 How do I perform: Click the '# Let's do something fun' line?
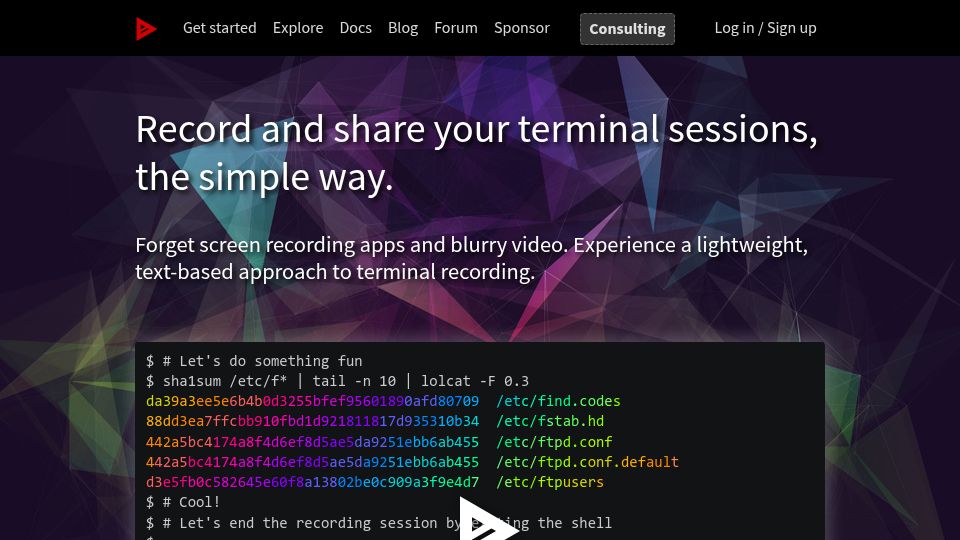pos(254,361)
